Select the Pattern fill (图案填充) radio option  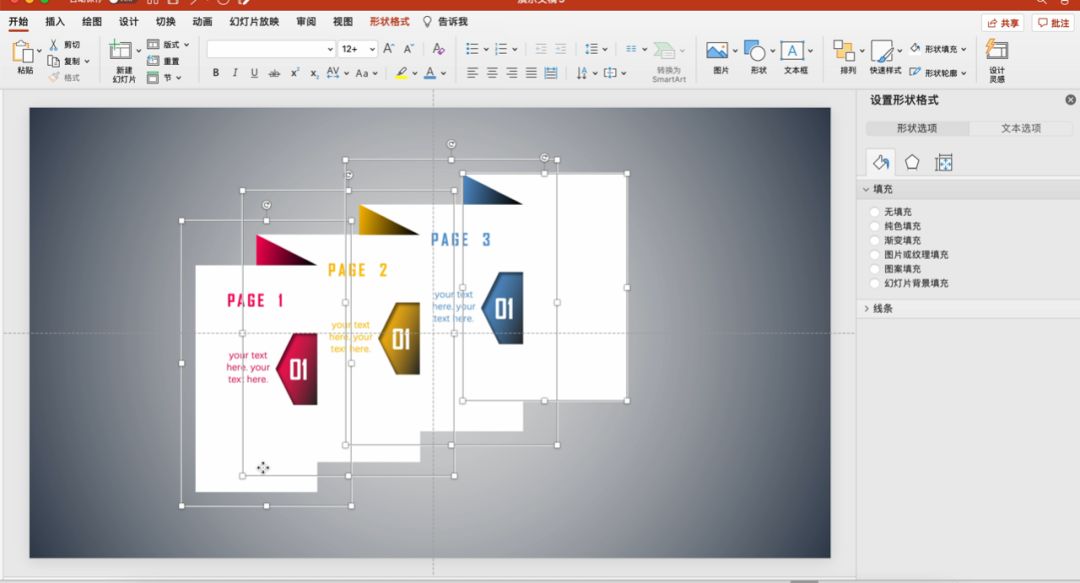pos(875,269)
